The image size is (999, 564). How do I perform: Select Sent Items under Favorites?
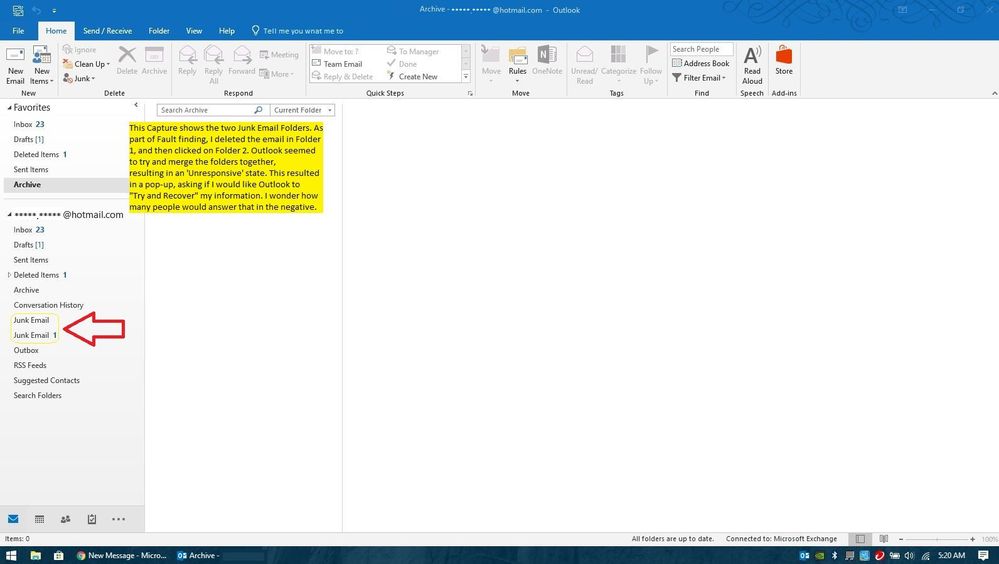pos(31,170)
